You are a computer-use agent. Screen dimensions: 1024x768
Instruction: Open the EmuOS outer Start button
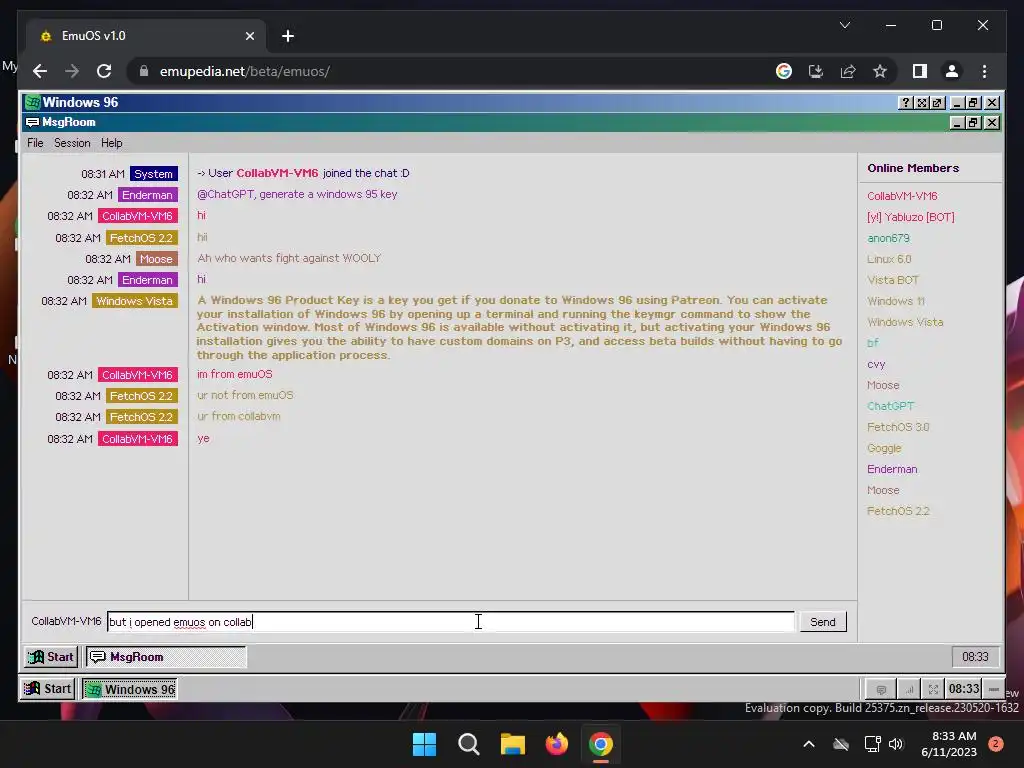(x=48, y=688)
